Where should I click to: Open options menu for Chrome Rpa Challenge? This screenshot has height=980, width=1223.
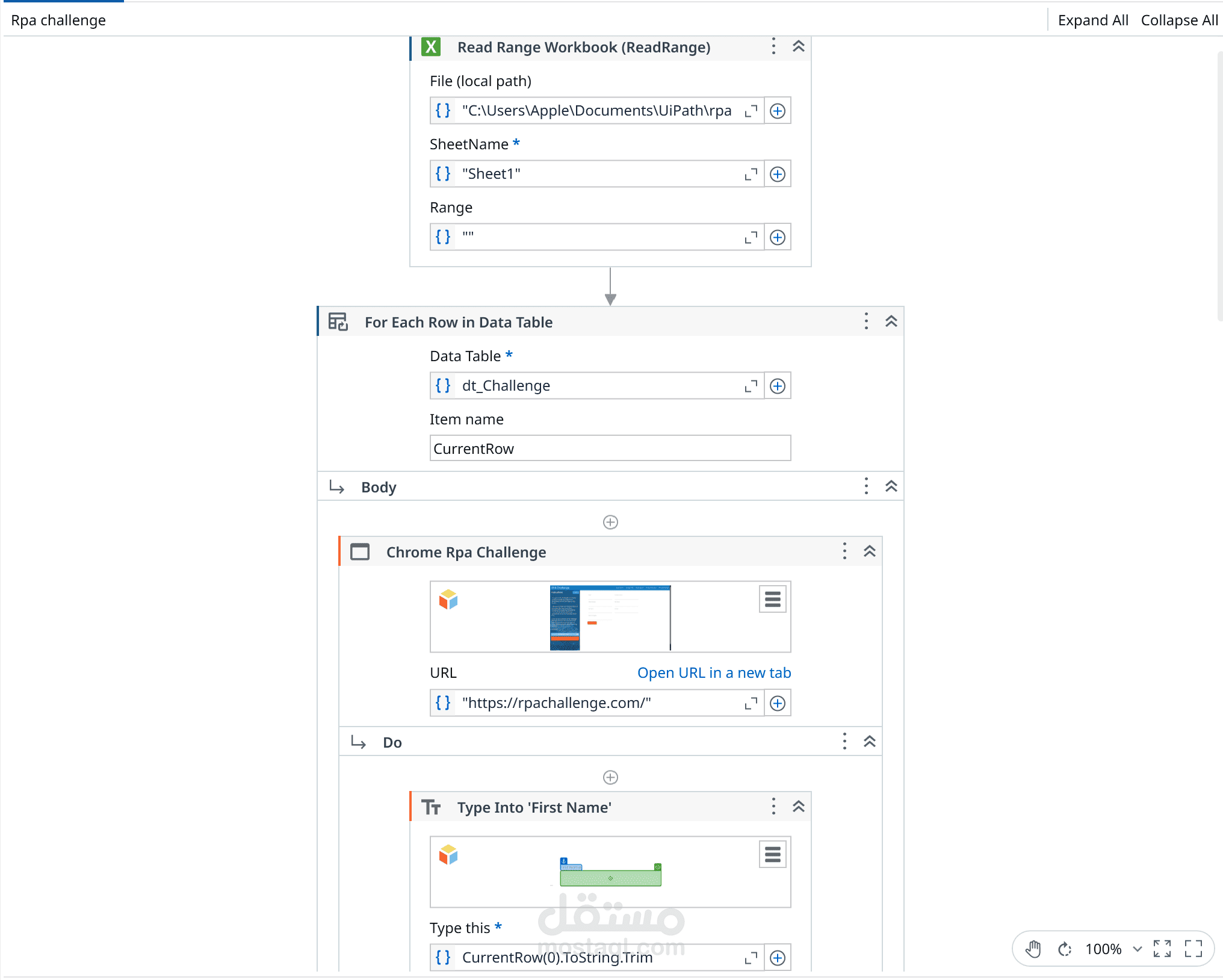844,551
